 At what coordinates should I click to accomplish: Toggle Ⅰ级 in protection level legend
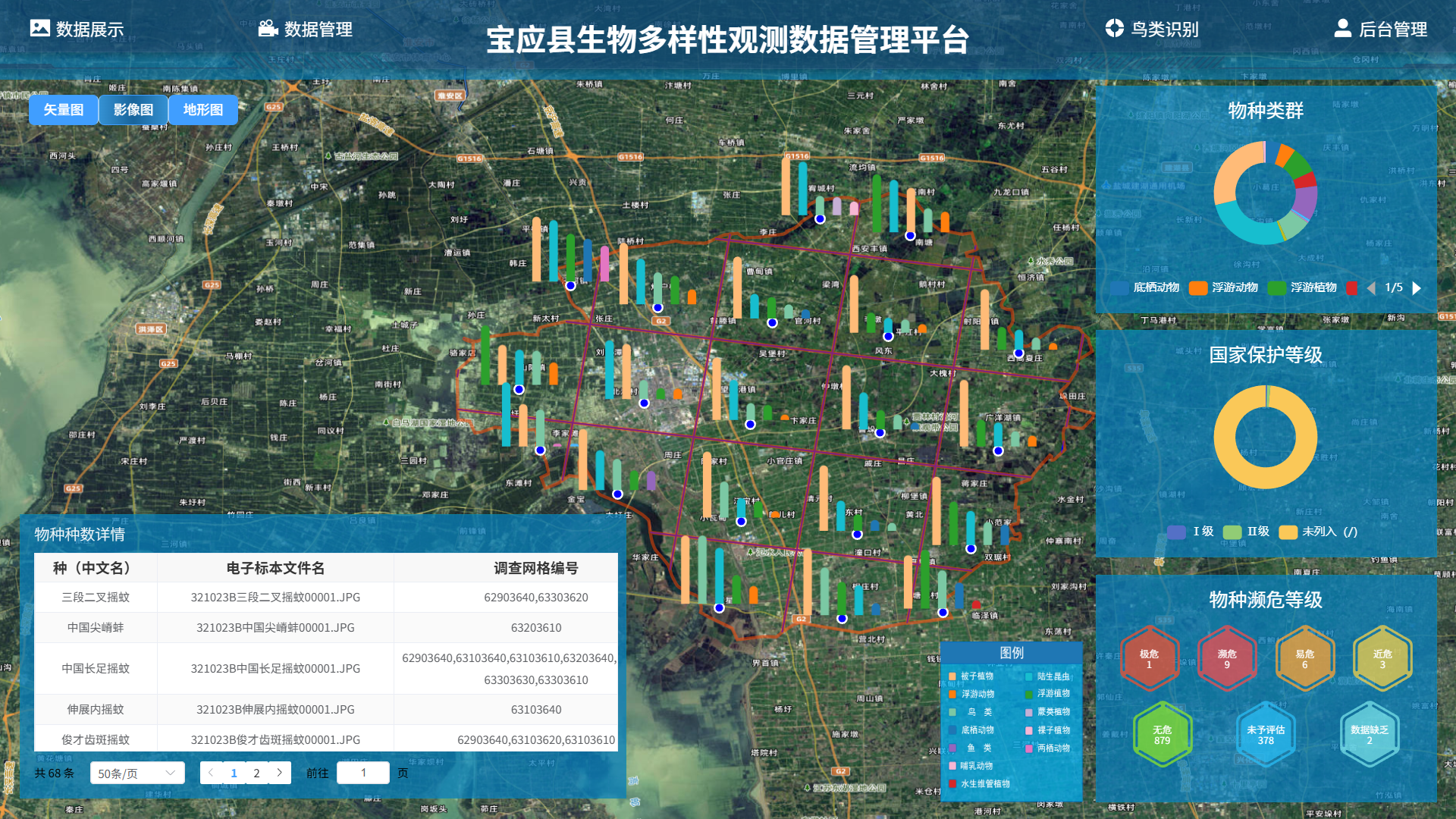1191,532
